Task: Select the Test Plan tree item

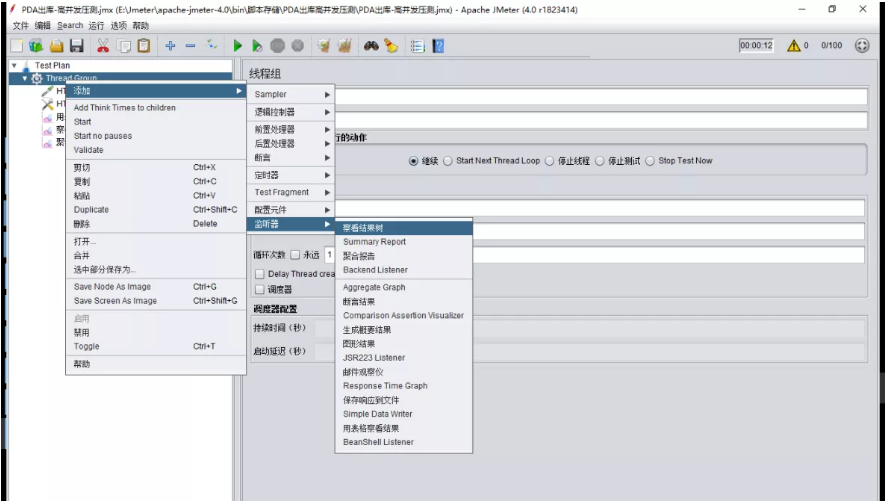Action: pyautogui.click(x=52, y=65)
